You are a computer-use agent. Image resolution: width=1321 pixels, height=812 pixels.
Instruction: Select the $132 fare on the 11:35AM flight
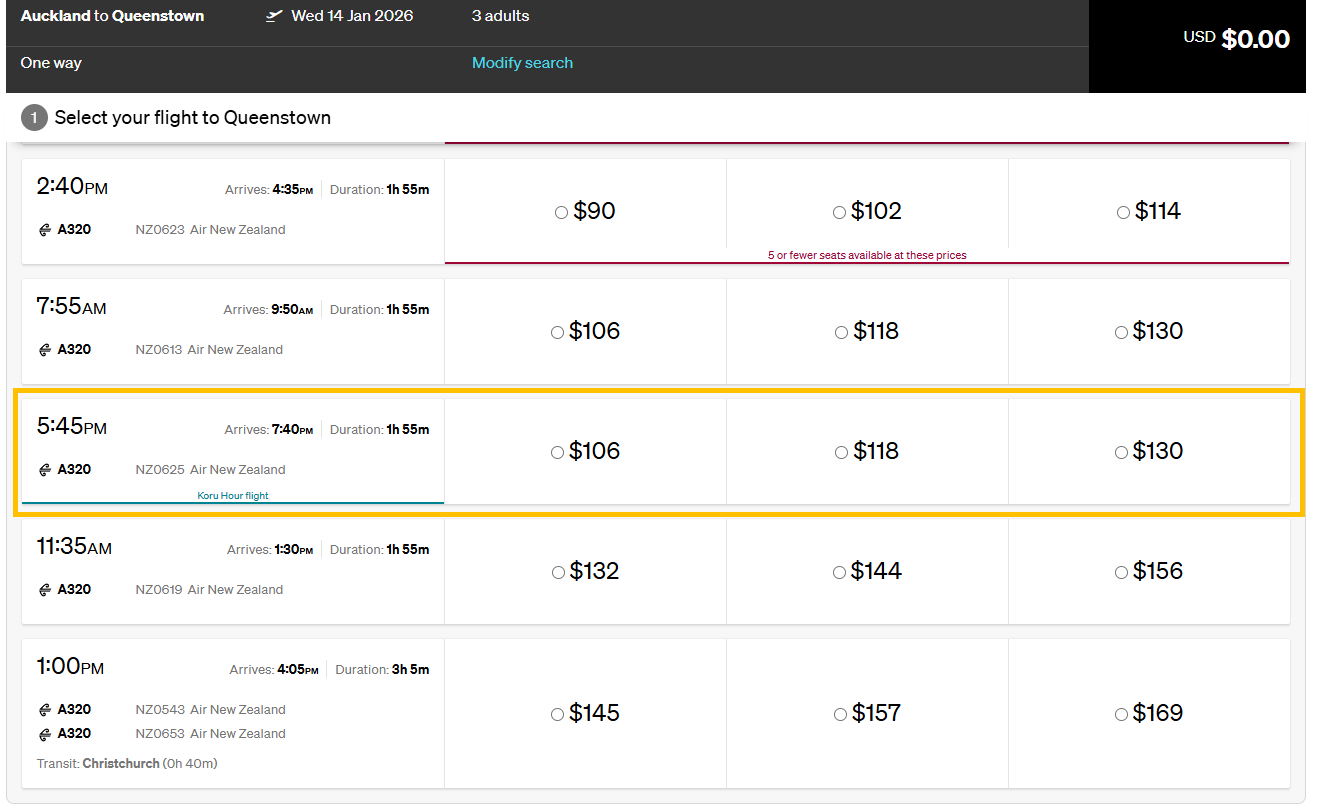point(558,572)
